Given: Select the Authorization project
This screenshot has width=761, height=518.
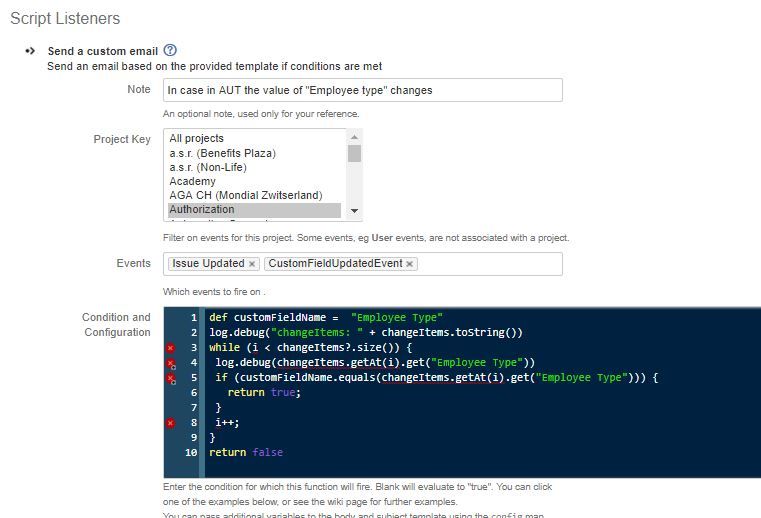Looking at the screenshot, I should click(254, 209).
